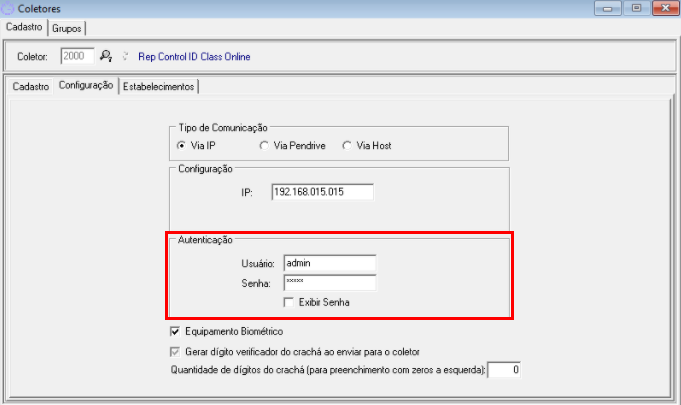
Task: Click the IP address input field
Action: pos(322,192)
